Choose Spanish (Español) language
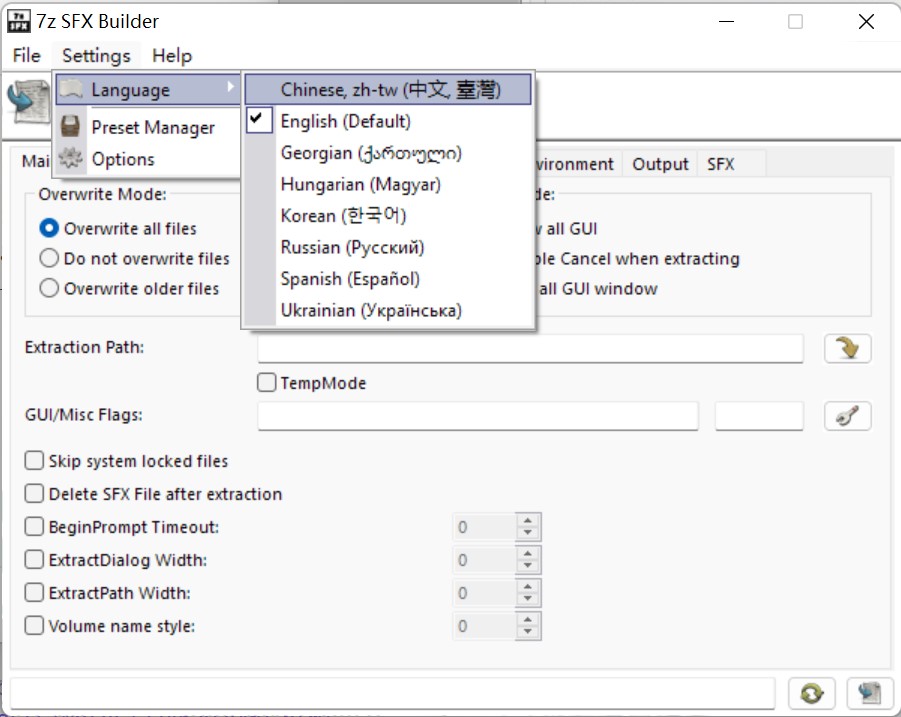Viewport: 901px width, 717px height. (388, 279)
